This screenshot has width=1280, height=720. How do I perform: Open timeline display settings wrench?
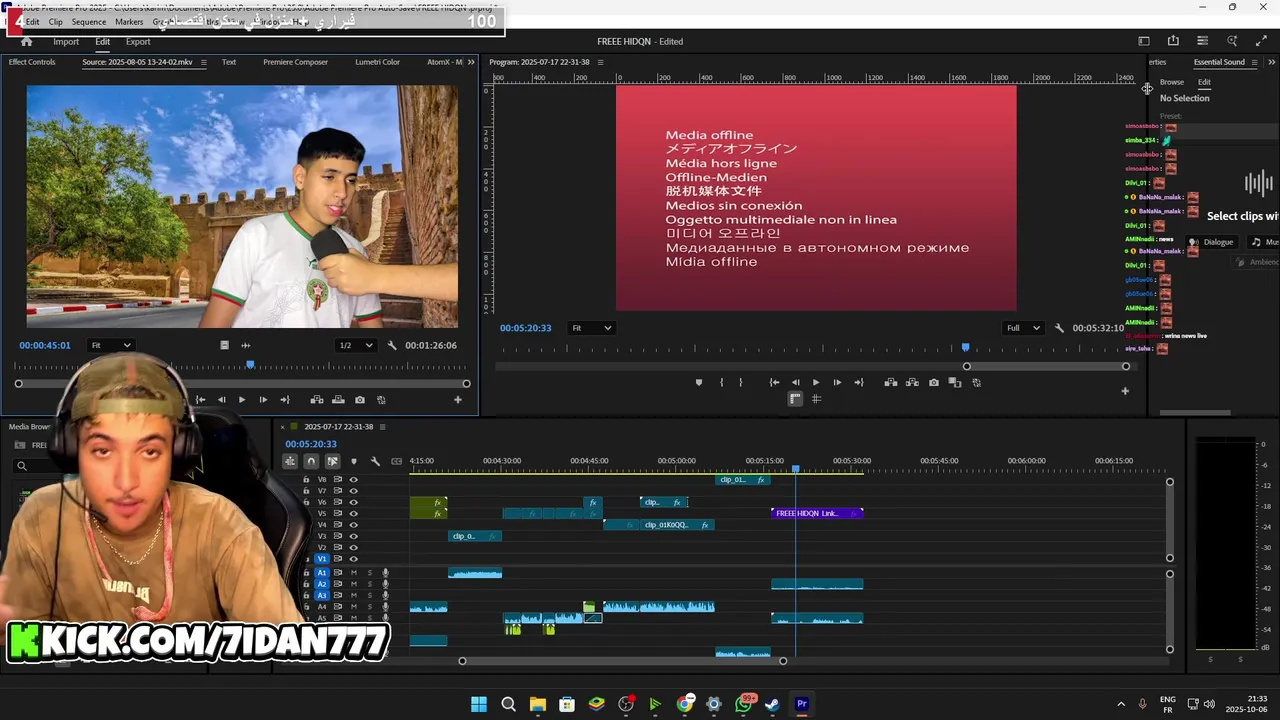(x=375, y=461)
